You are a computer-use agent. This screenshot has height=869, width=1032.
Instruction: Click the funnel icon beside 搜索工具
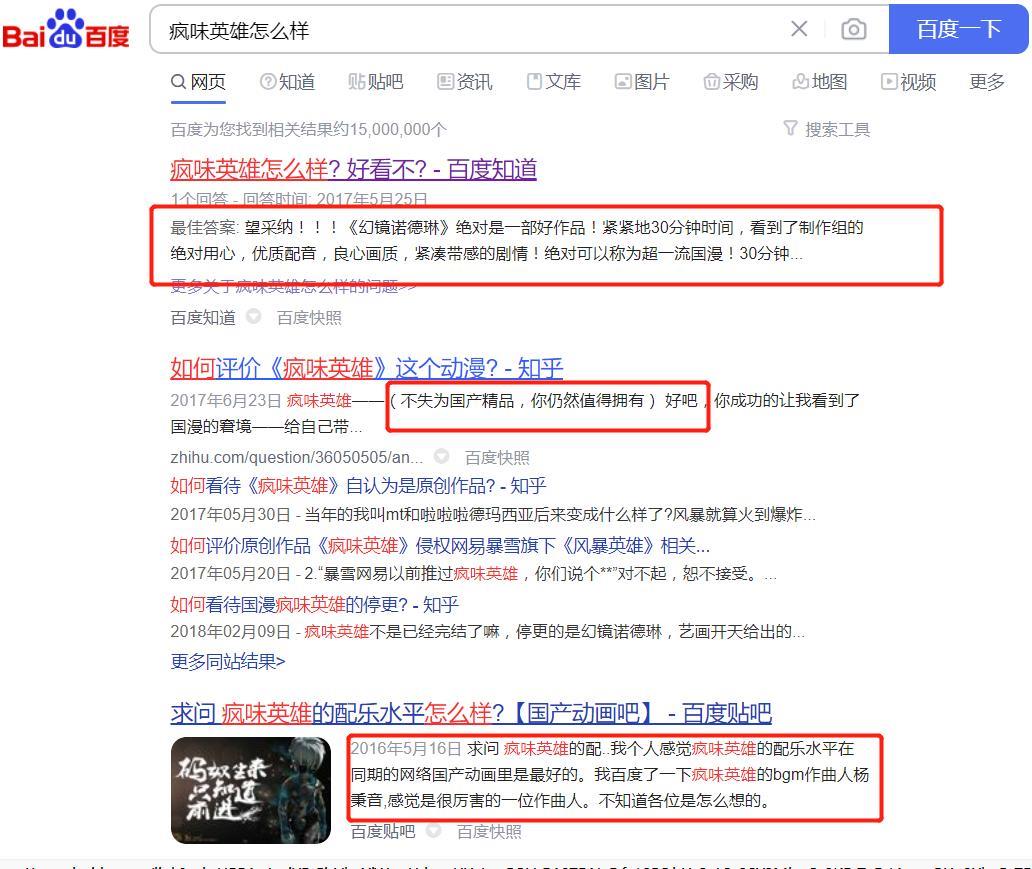tap(790, 128)
